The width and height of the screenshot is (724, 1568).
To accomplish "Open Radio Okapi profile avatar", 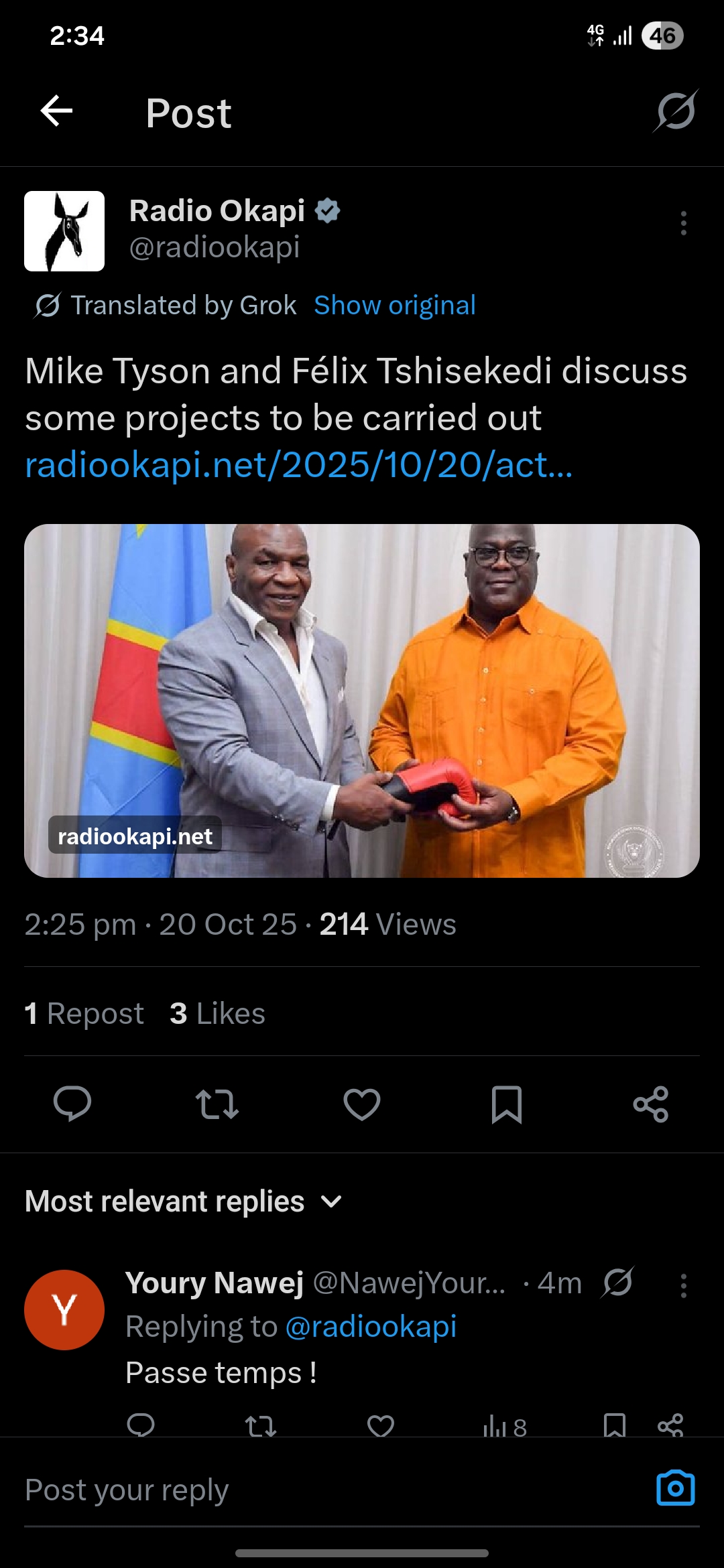I will (x=64, y=231).
